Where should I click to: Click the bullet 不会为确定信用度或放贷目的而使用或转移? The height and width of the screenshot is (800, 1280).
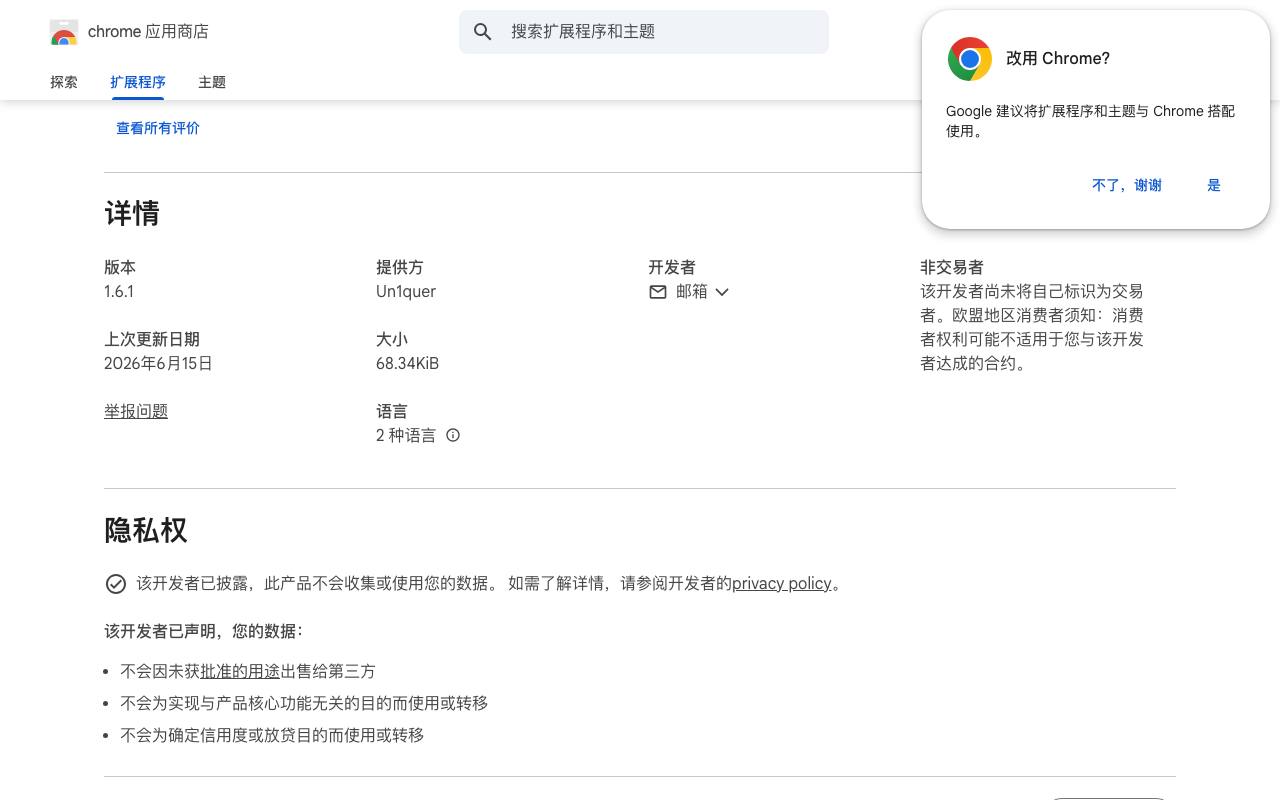click(x=272, y=735)
